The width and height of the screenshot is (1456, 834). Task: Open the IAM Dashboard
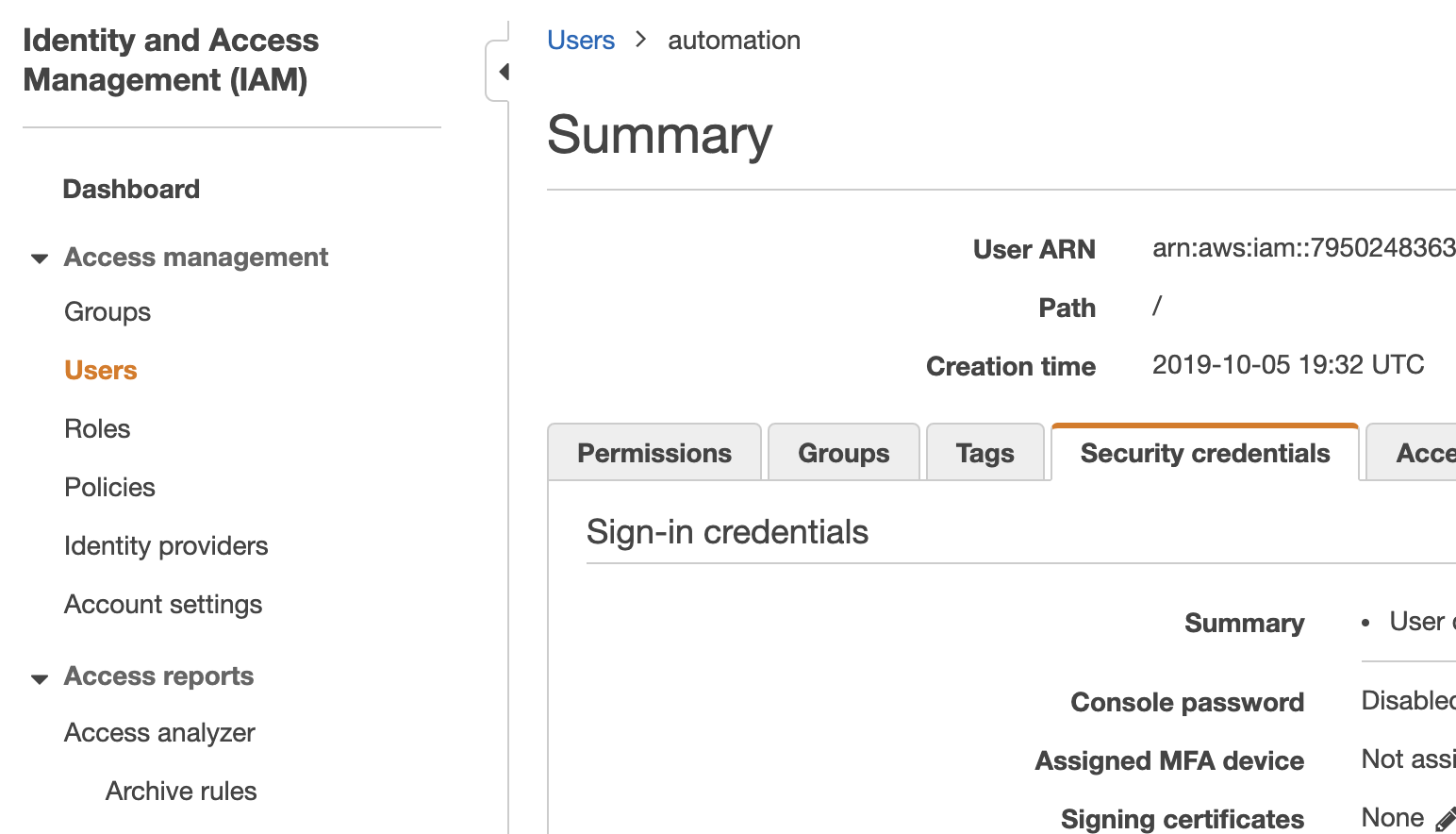tap(131, 189)
